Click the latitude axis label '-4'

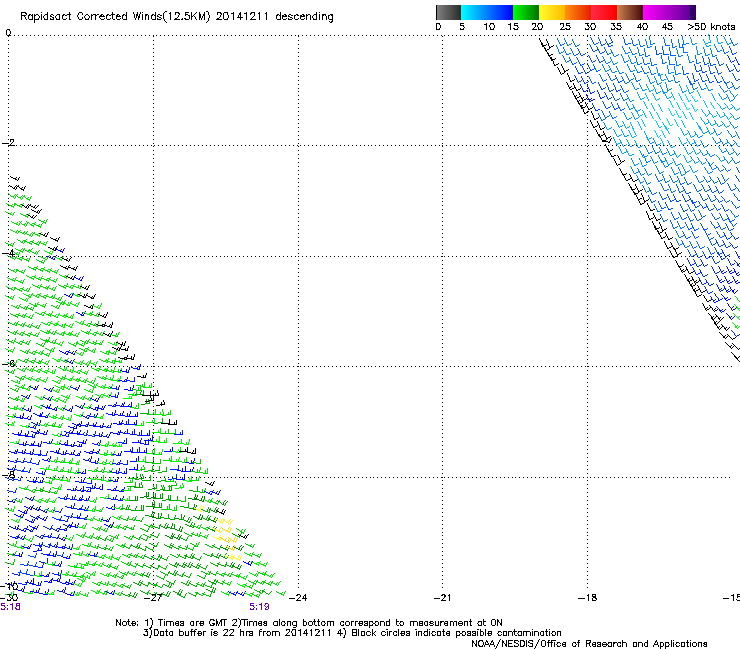pyautogui.click(x=9, y=253)
